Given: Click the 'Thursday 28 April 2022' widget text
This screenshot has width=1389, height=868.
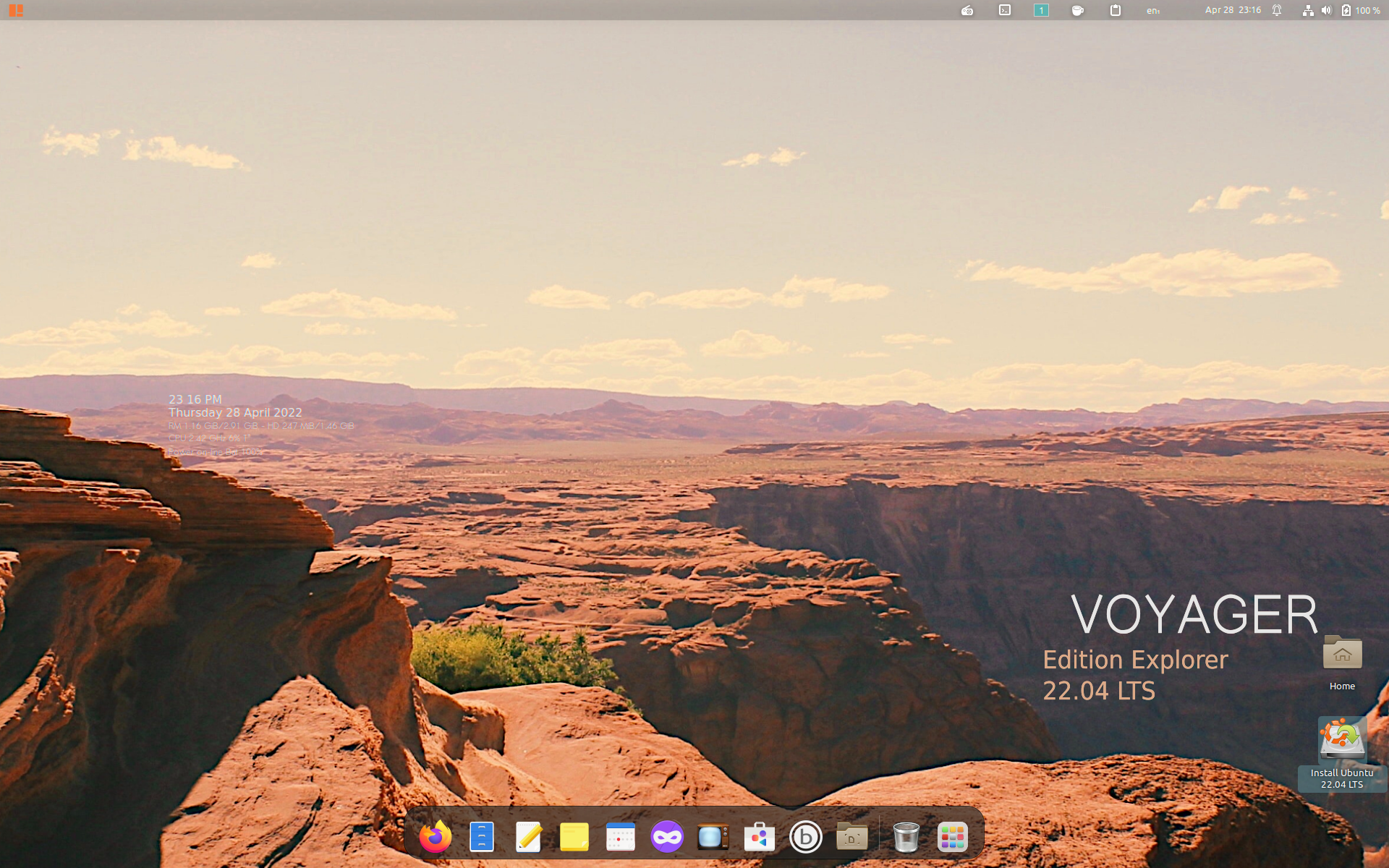Looking at the screenshot, I should 235,412.
